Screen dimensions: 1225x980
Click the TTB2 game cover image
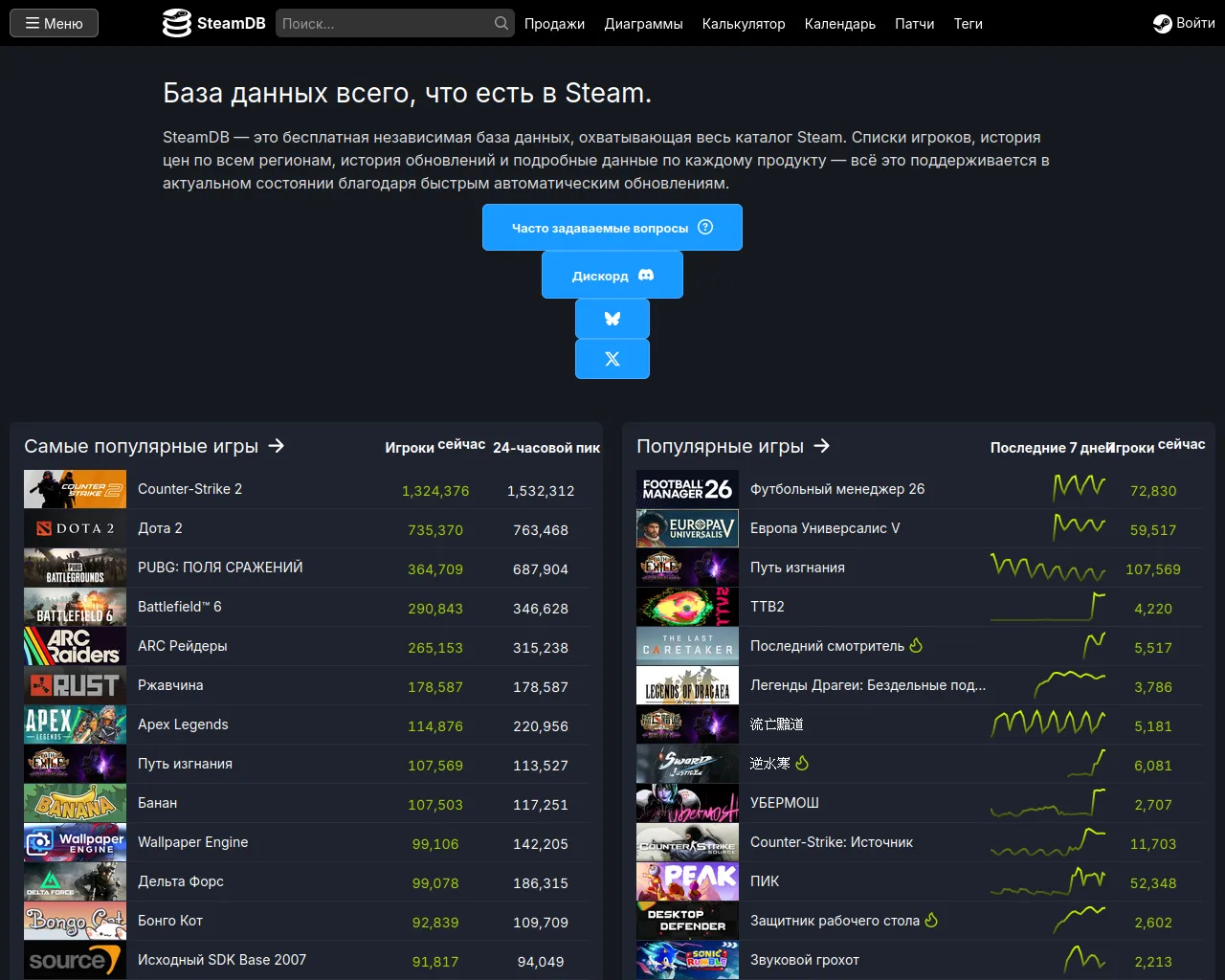(x=687, y=607)
